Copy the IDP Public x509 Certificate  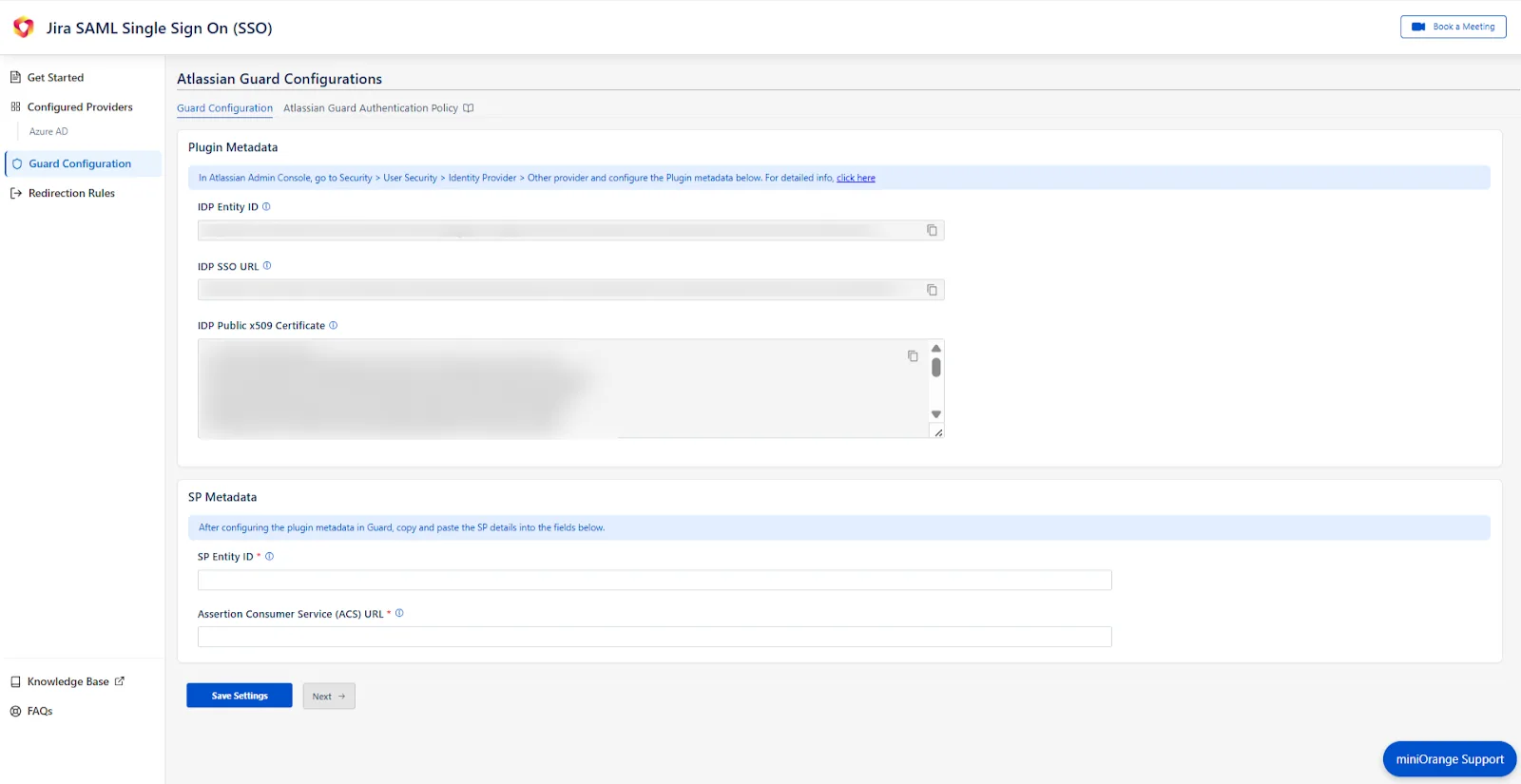(x=913, y=356)
